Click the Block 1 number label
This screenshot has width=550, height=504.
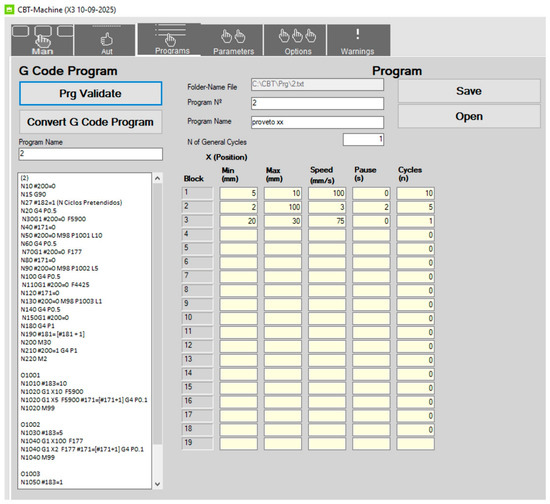[x=197, y=193]
